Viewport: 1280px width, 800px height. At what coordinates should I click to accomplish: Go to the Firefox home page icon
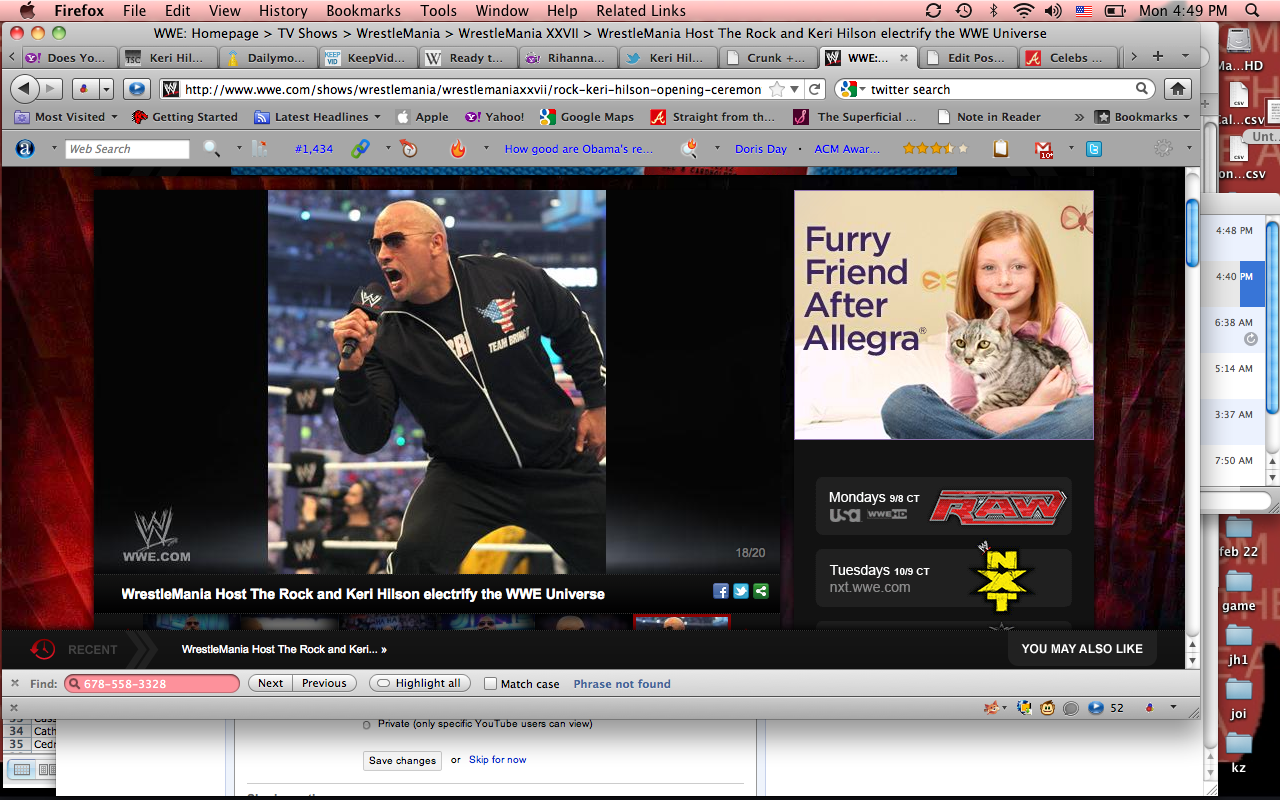click(x=1178, y=89)
